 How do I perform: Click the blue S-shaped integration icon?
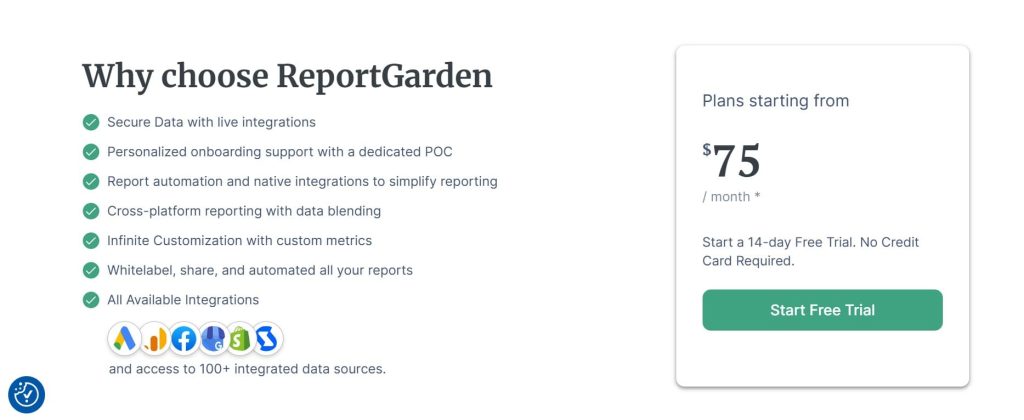268,339
